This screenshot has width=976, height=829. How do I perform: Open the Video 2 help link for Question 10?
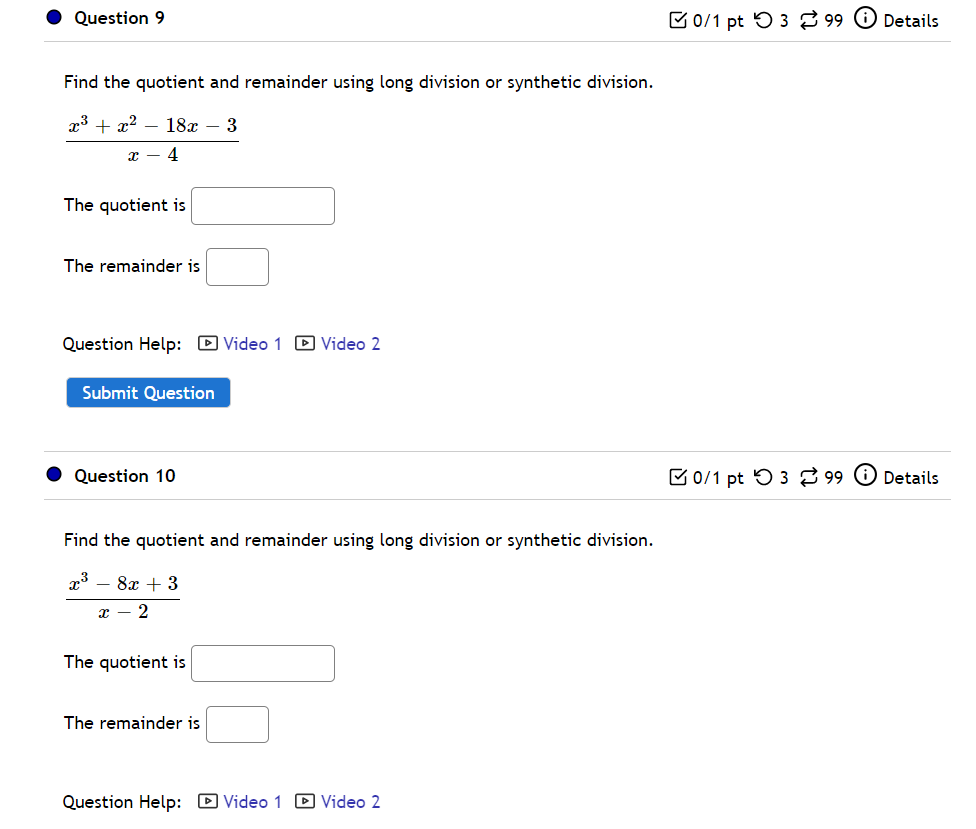350,801
